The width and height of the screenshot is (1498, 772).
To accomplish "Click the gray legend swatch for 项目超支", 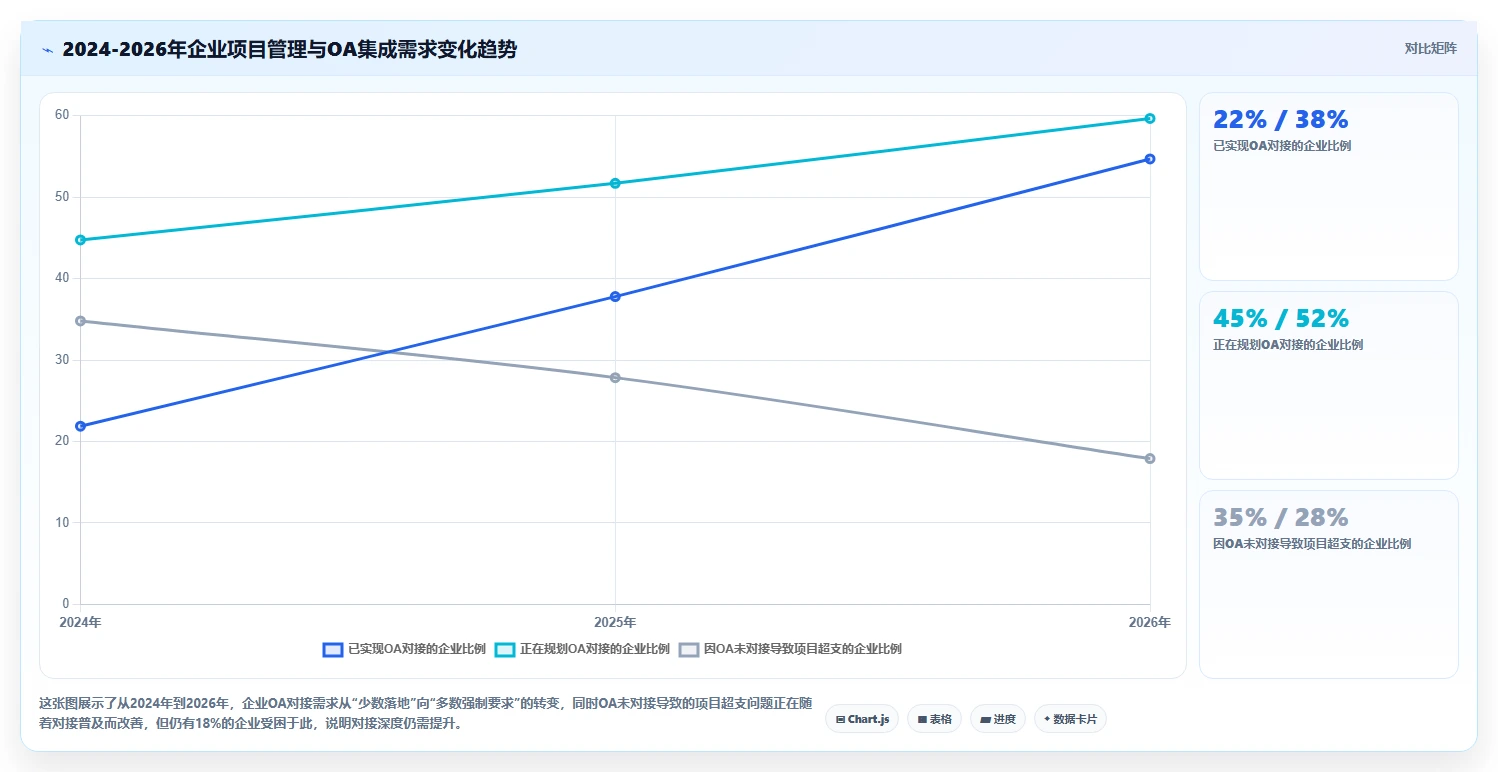I will pos(689,649).
